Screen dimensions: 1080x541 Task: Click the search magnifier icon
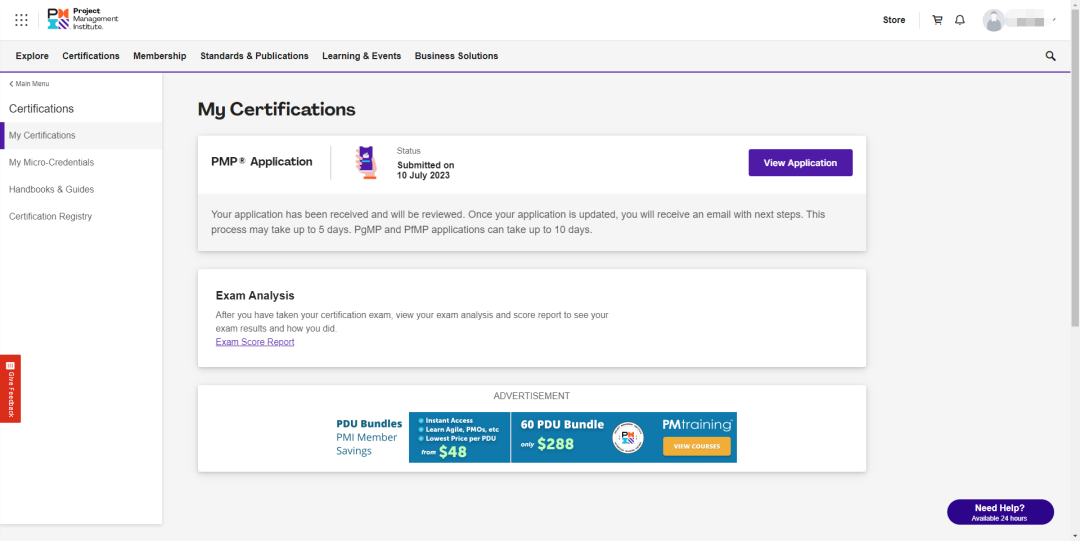[1050, 56]
